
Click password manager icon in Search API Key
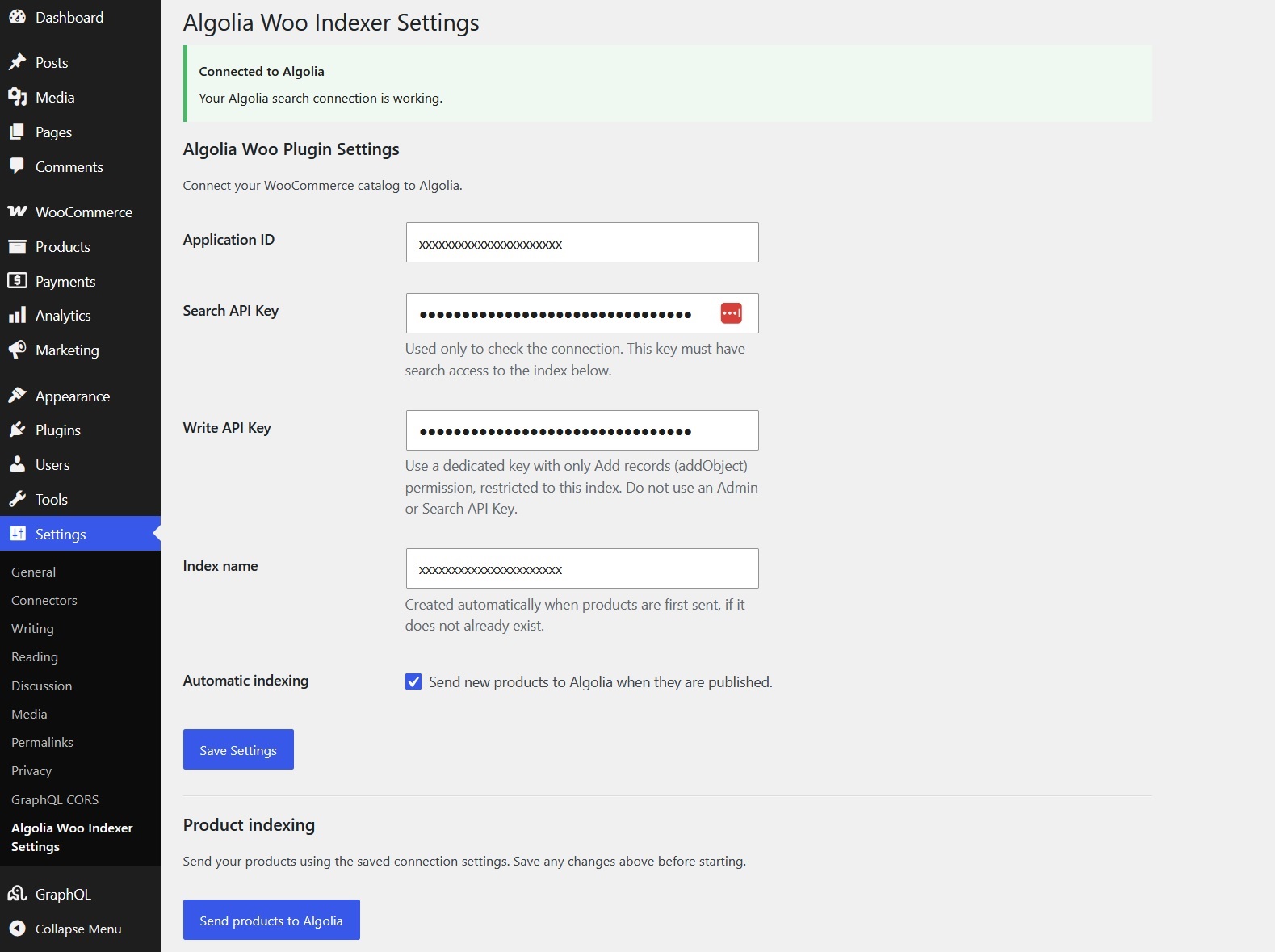click(731, 313)
